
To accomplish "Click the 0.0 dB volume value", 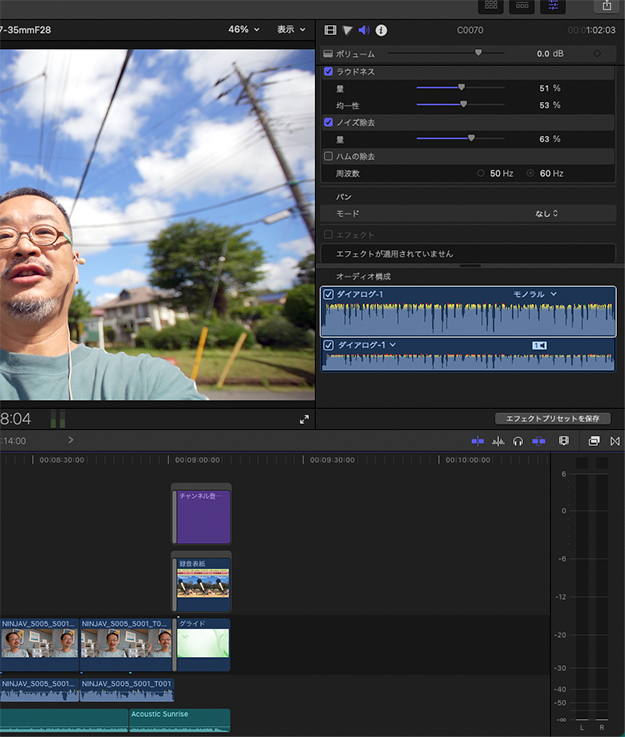I will pyautogui.click(x=550, y=54).
